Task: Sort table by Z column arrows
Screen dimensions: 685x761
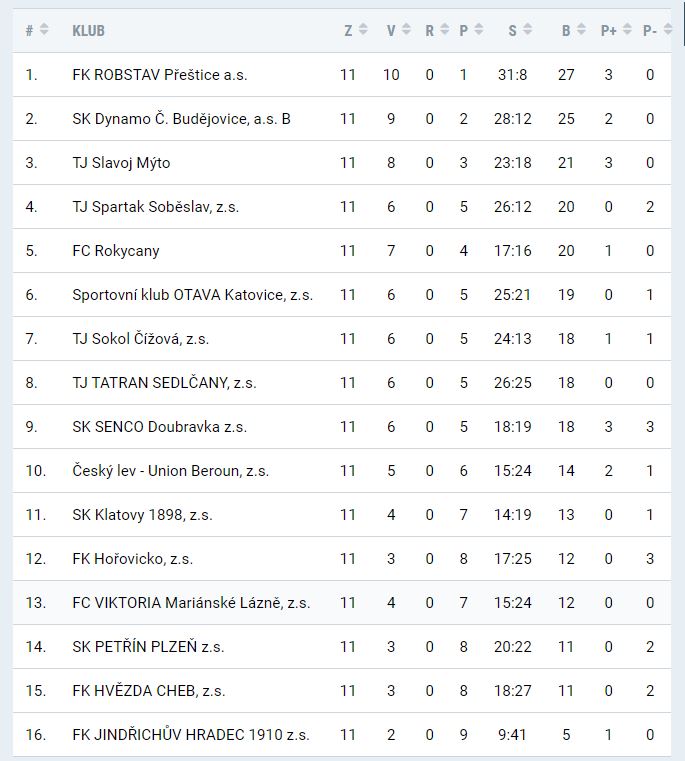Action: point(363,30)
